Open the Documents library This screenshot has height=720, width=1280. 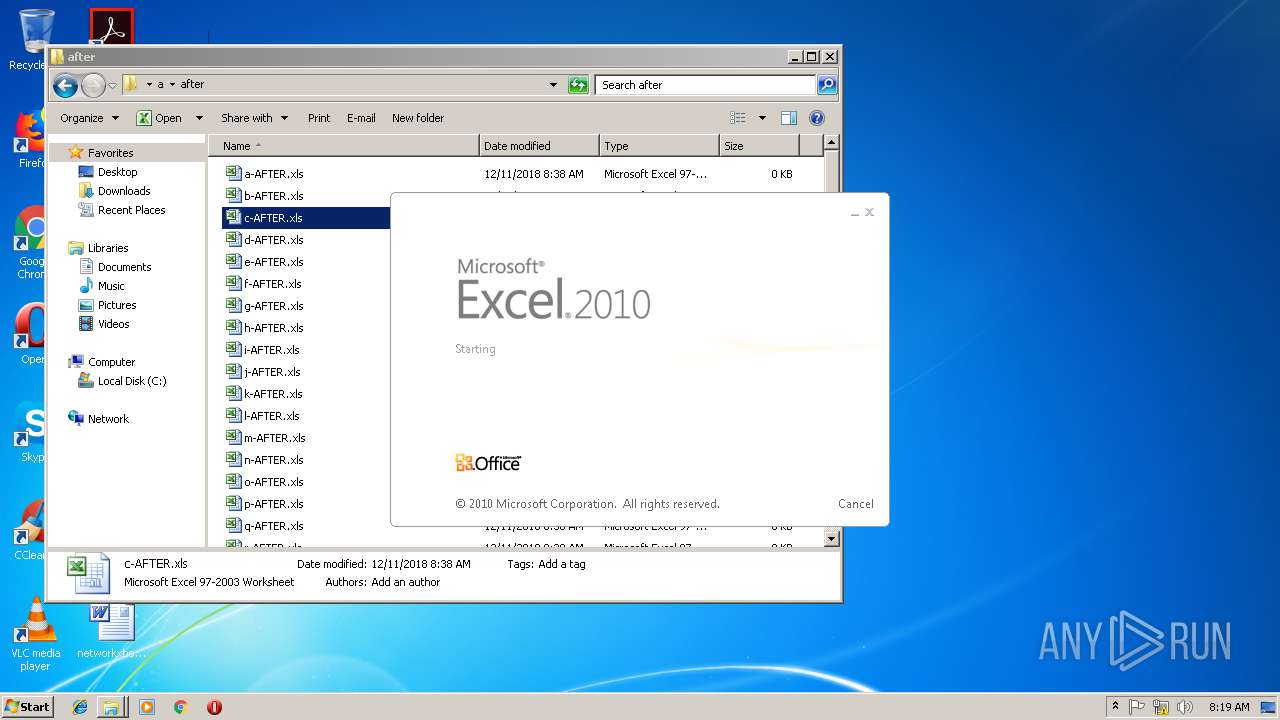click(124, 267)
